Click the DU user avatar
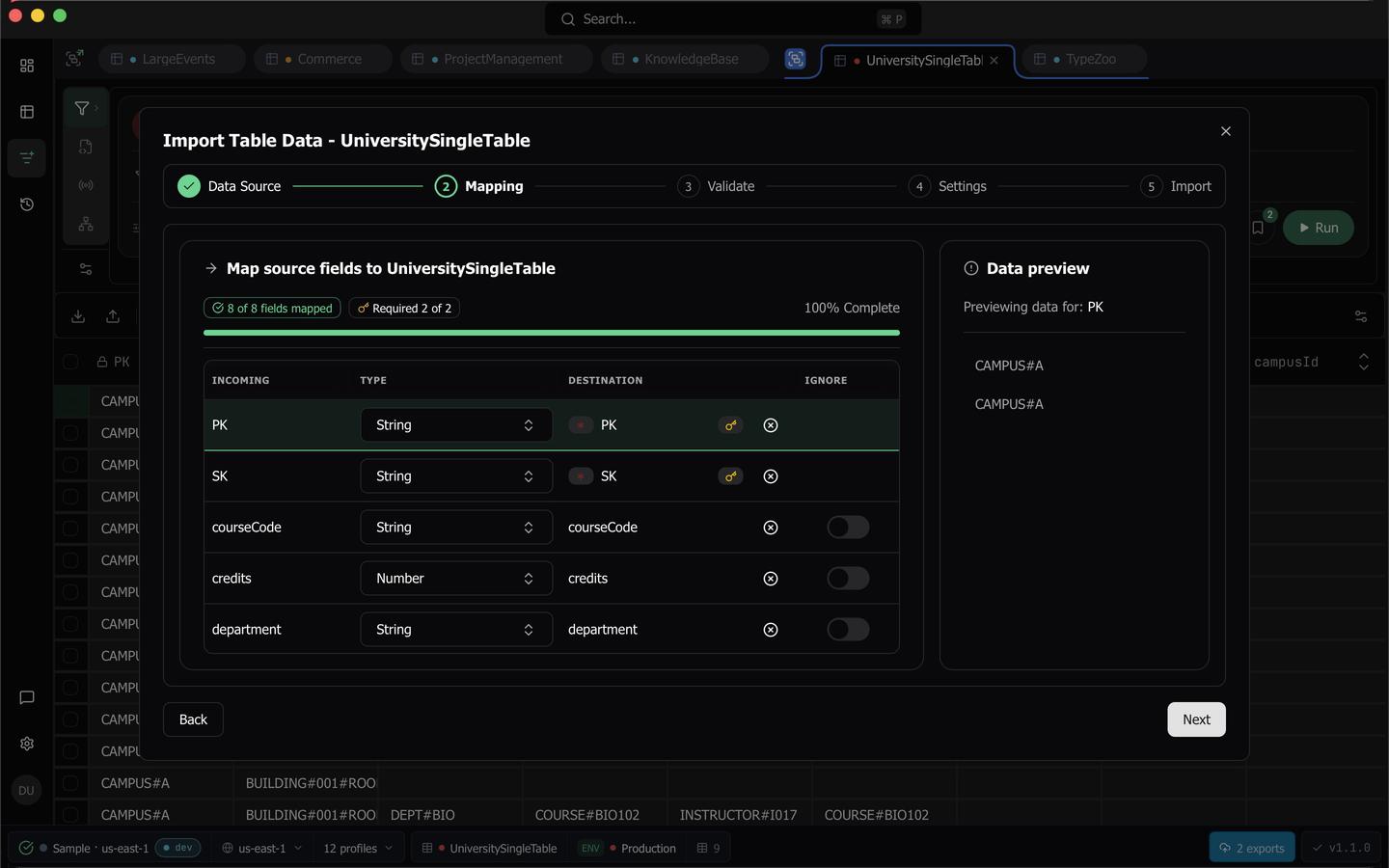Viewport: 1389px width, 868px height. [26, 791]
